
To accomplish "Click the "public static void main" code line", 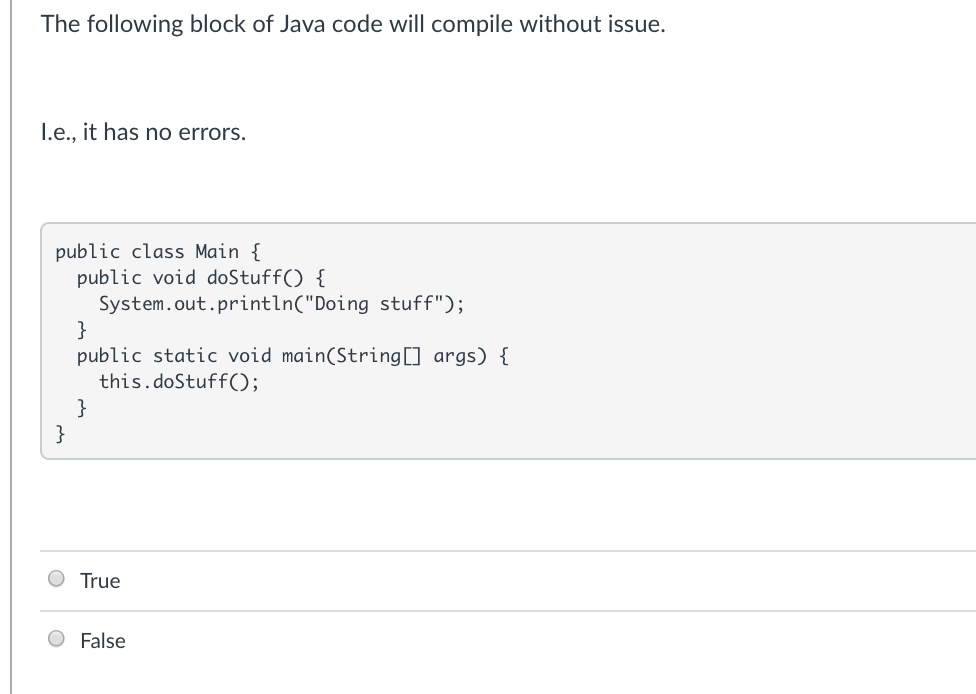I will coord(292,355).
